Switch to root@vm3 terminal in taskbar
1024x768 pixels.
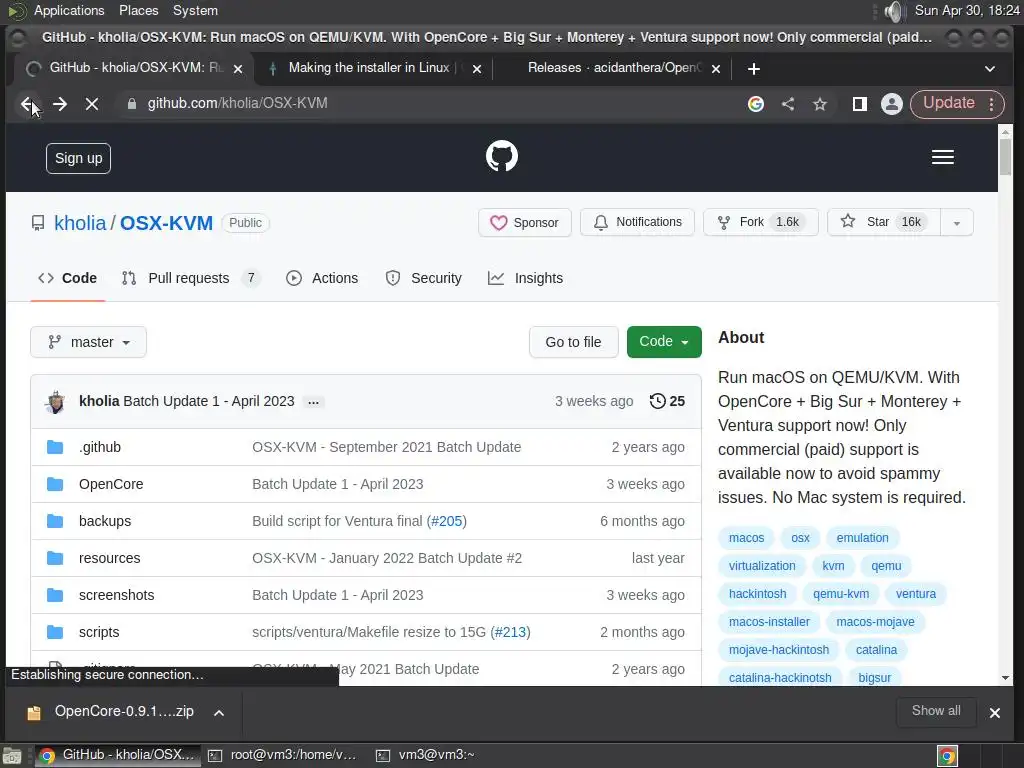coord(283,756)
